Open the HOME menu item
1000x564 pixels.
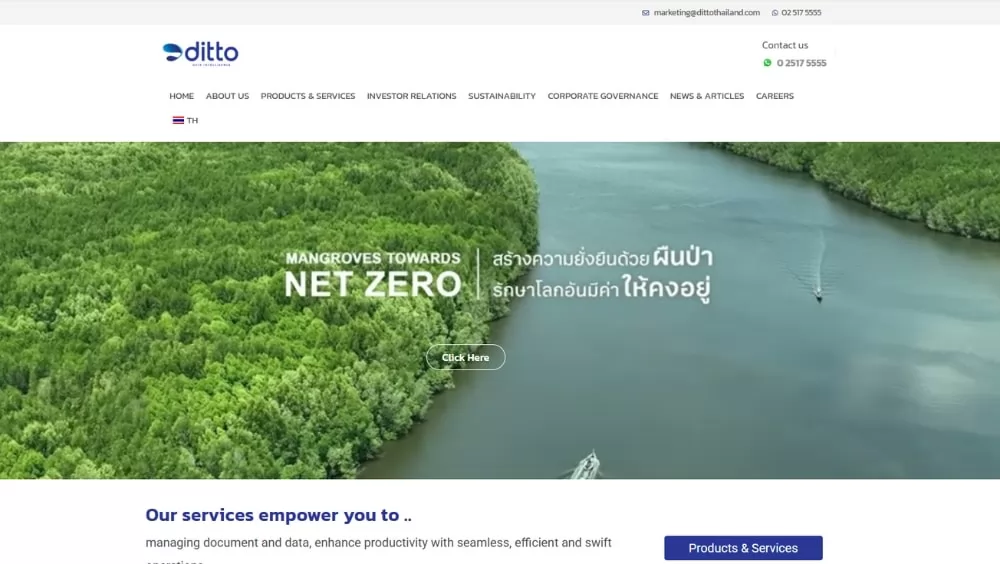pyautogui.click(x=182, y=96)
